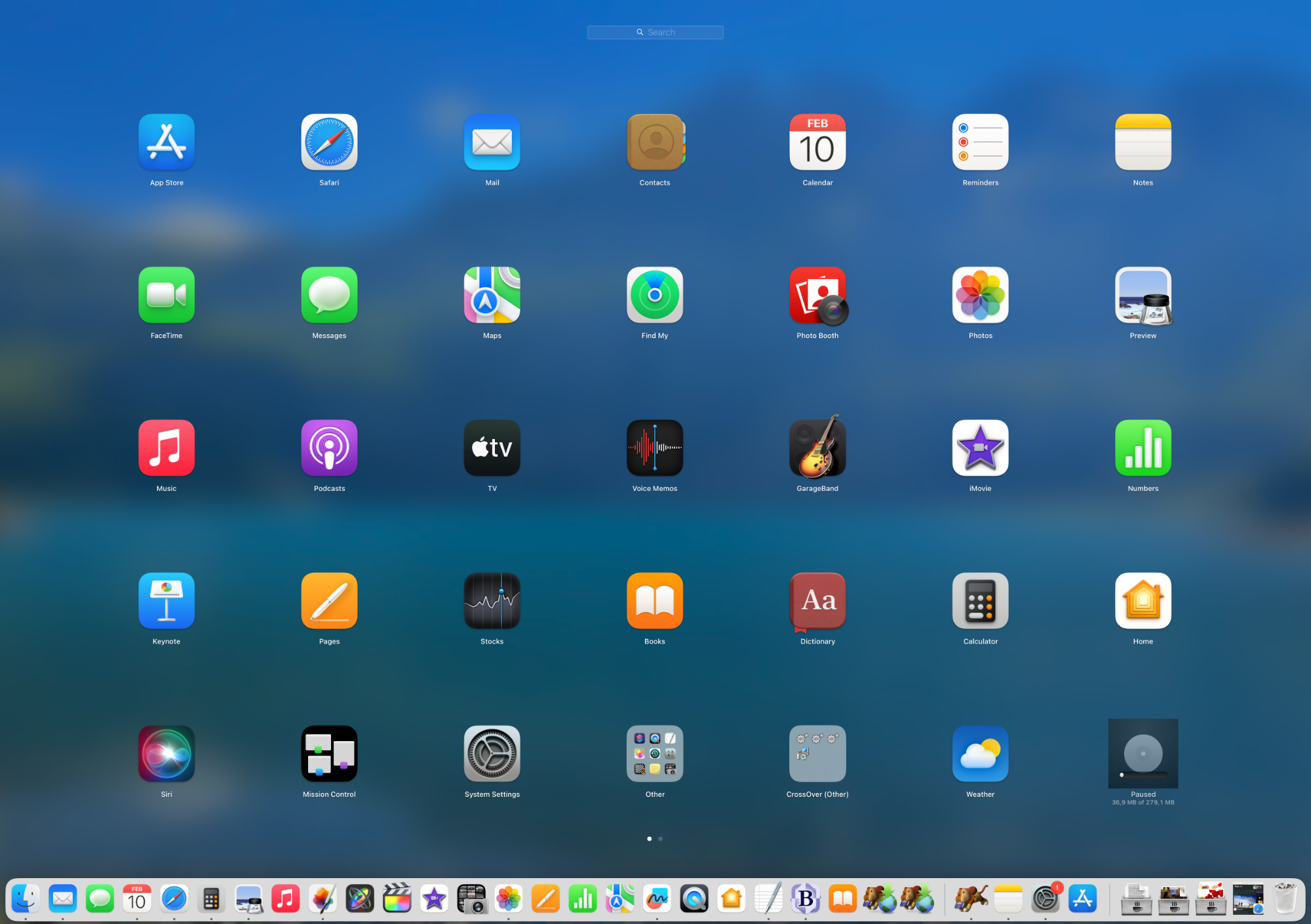Open Preview in the Launchpad grid
Viewport: 1311px width, 924px height.
(x=1143, y=295)
